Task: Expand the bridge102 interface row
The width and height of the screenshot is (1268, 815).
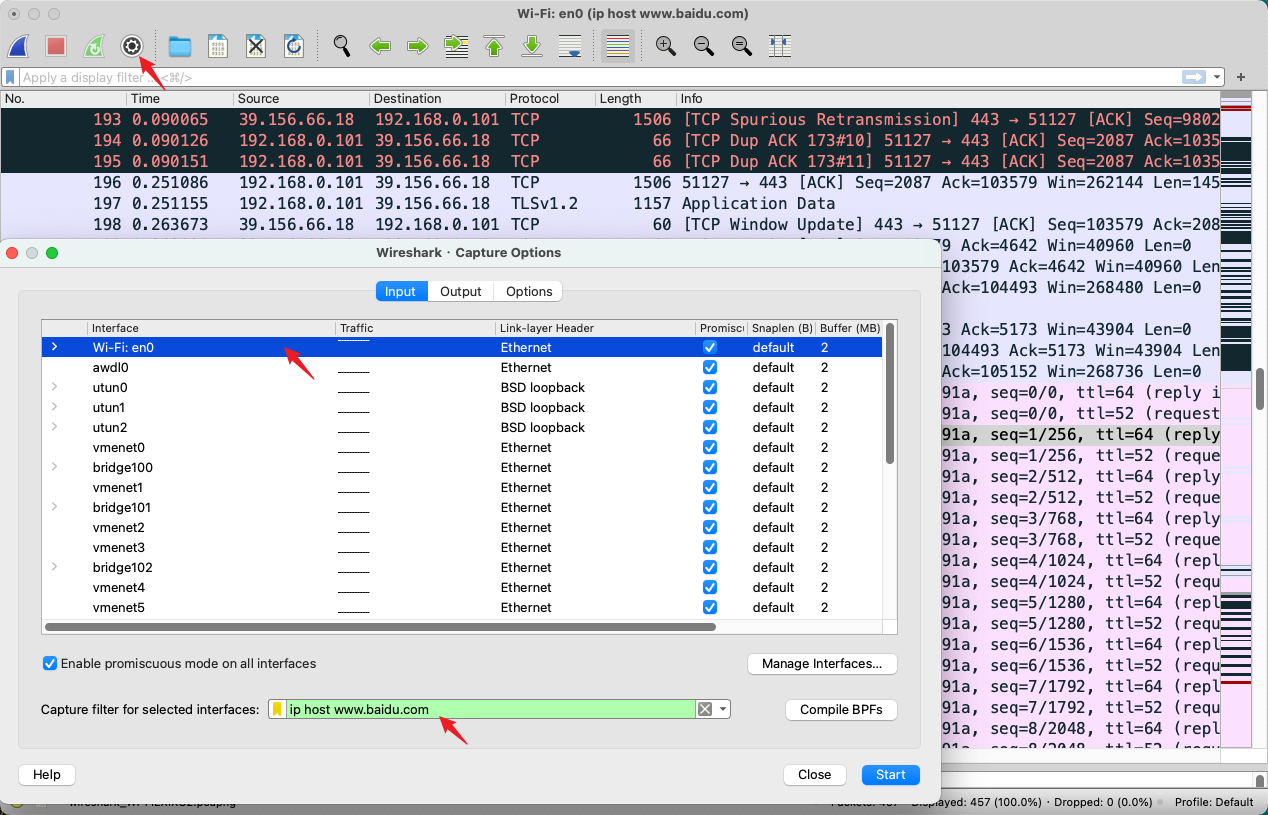Action: coord(54,567)
